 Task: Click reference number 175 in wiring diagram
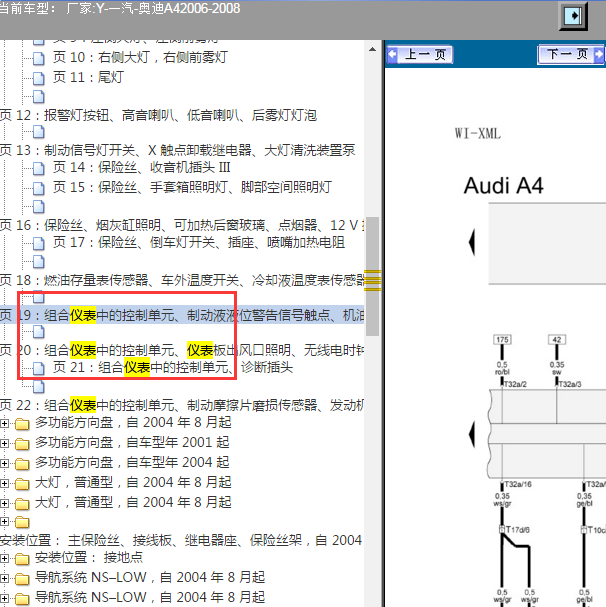click(502, 340)
